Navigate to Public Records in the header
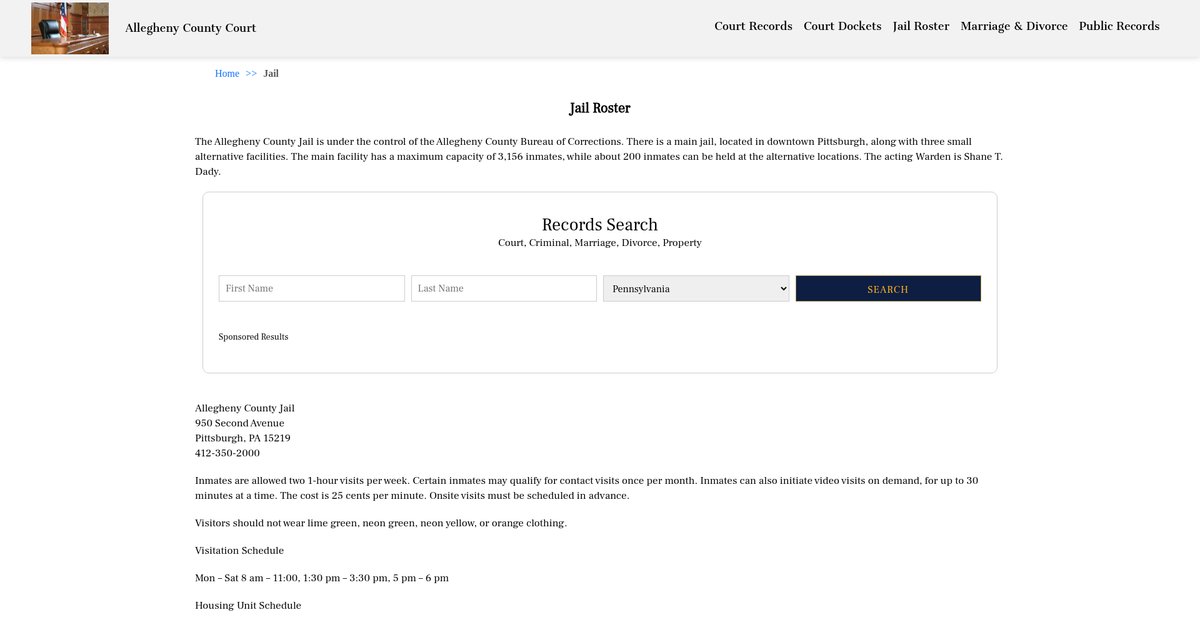Screen dimensions: 1200x620 pos(1119,26)
